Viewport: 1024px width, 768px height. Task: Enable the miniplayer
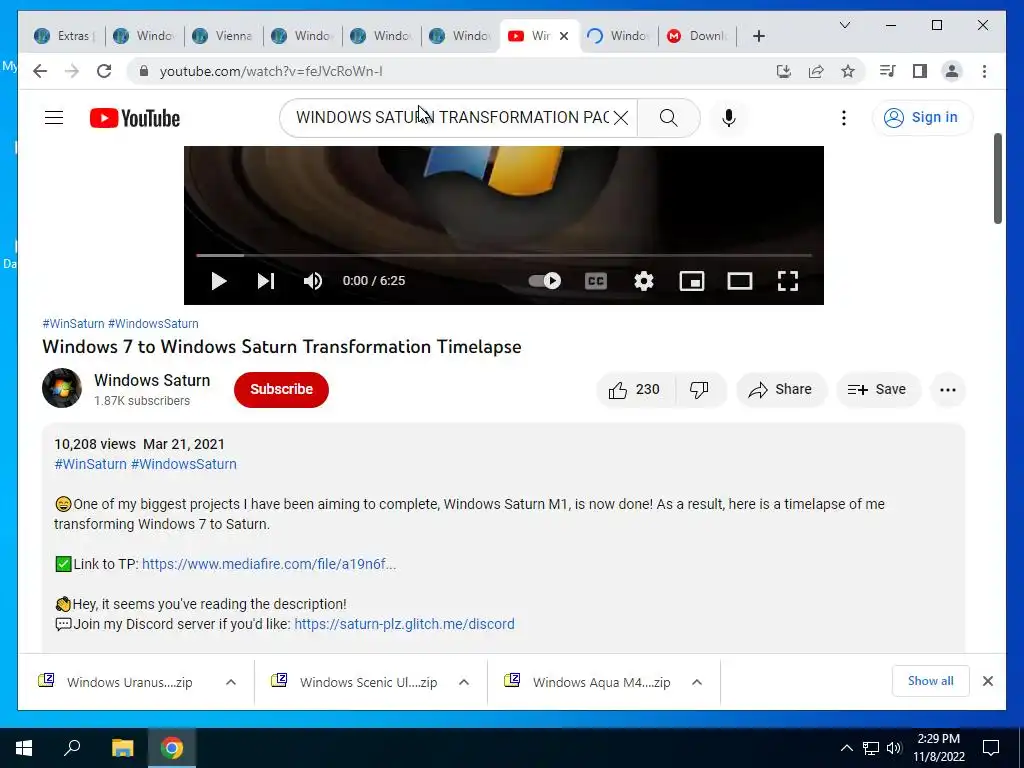pos(692,281)
